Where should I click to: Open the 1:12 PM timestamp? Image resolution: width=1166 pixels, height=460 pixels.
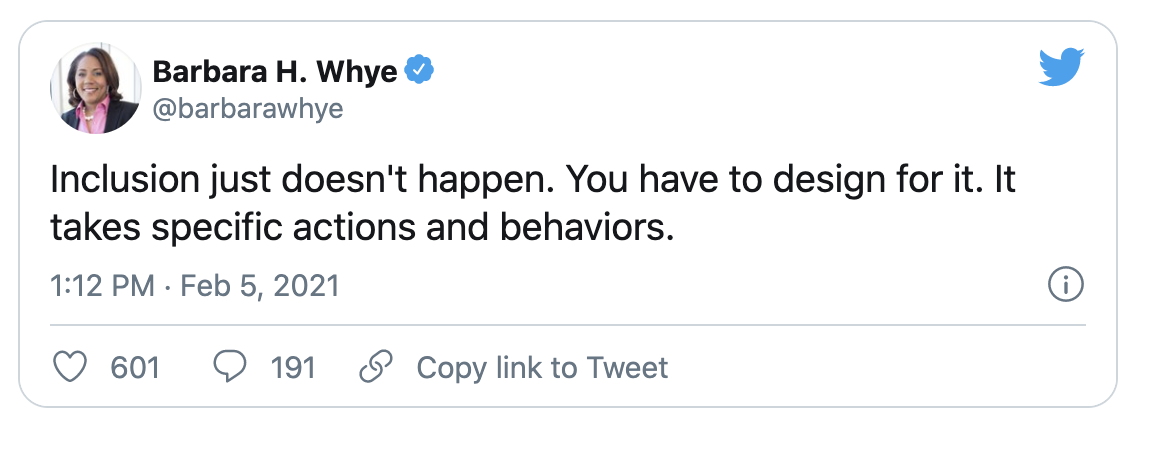[x=102, y=286]
